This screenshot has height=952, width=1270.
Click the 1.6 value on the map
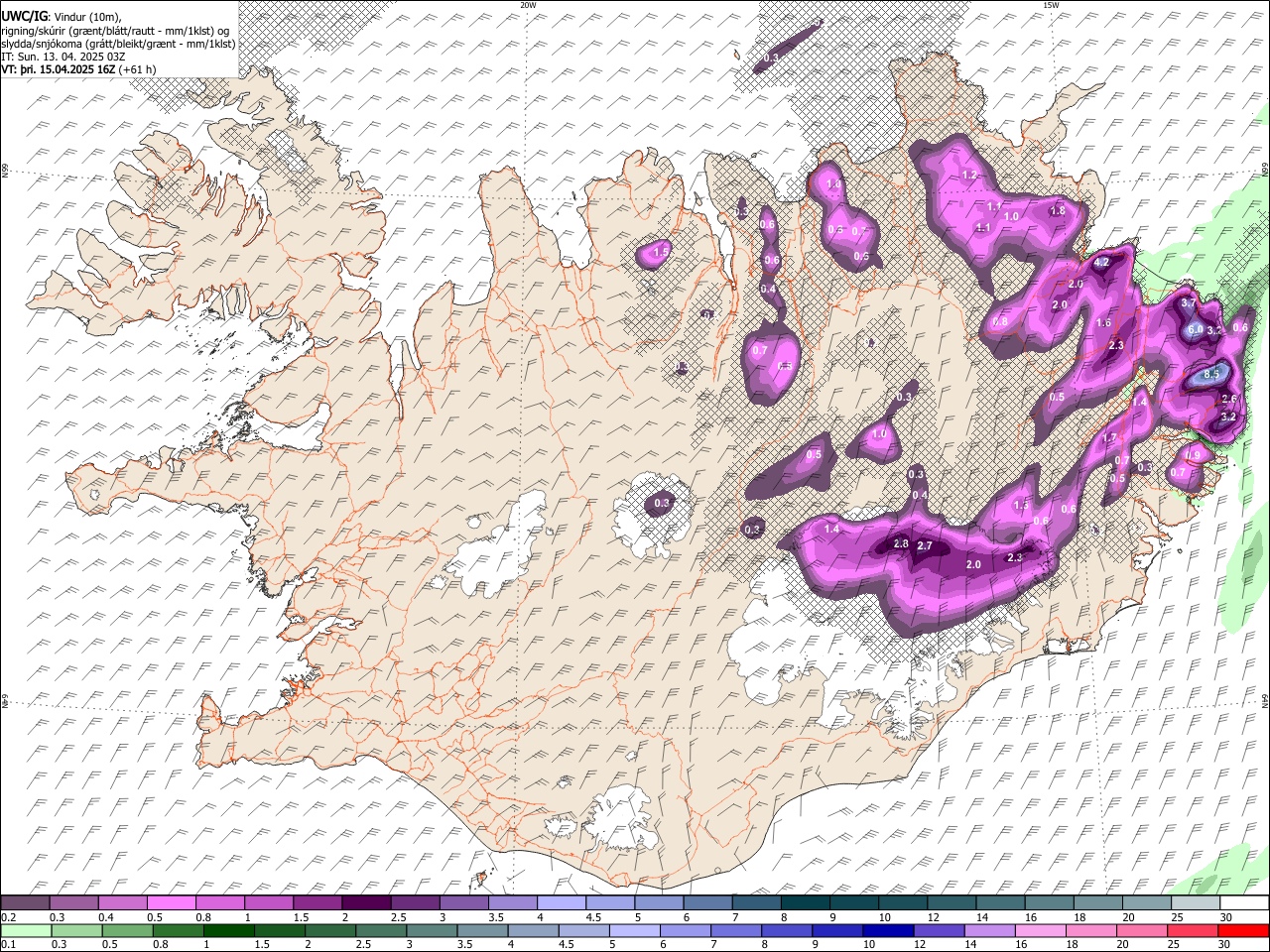click(1103, 323)
